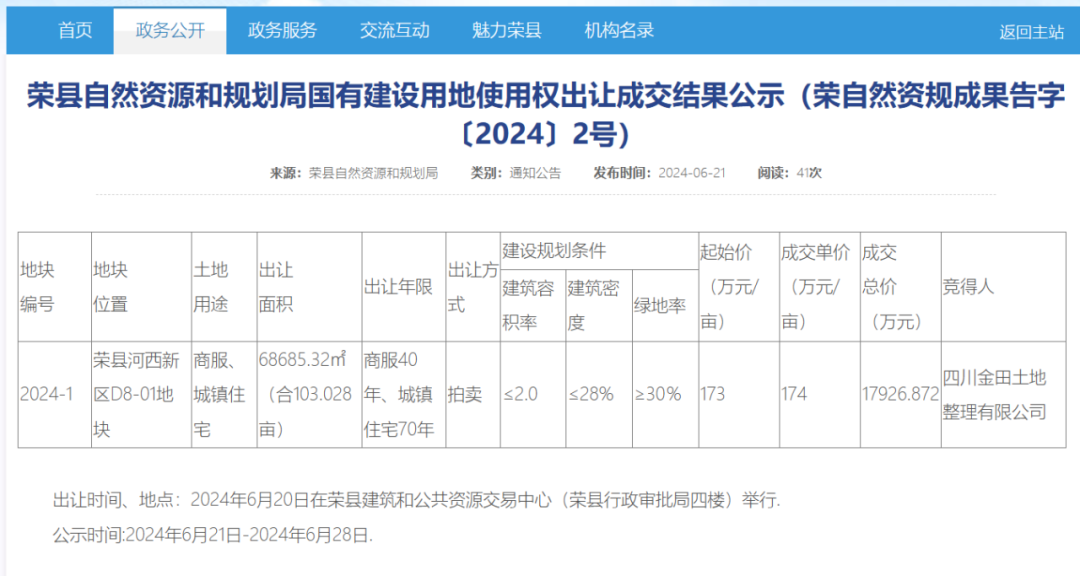Select the 2024-1 parcel number cell
1080x576 pixels.
point(47,394)
